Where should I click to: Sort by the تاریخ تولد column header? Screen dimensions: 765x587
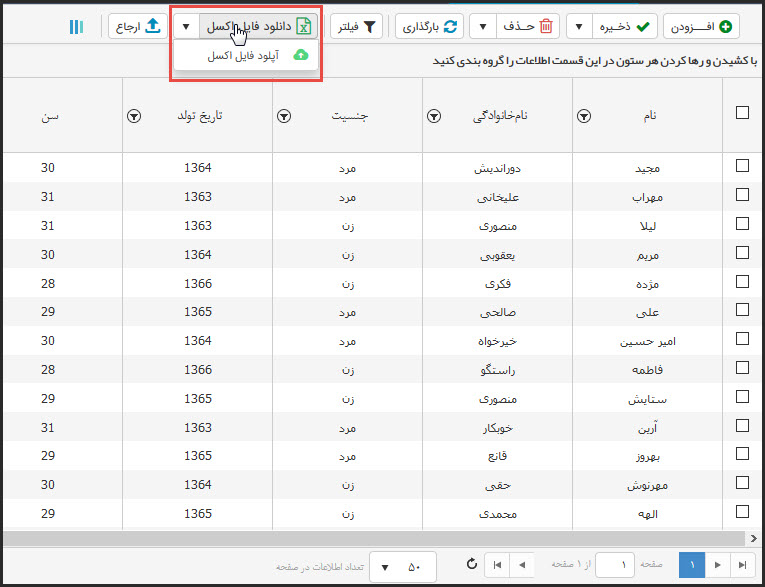click(200, 116)
